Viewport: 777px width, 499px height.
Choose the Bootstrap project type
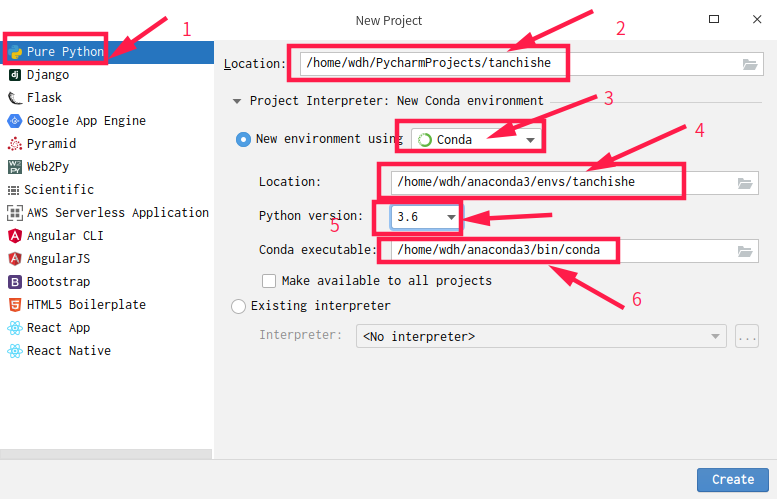[107, 281]
